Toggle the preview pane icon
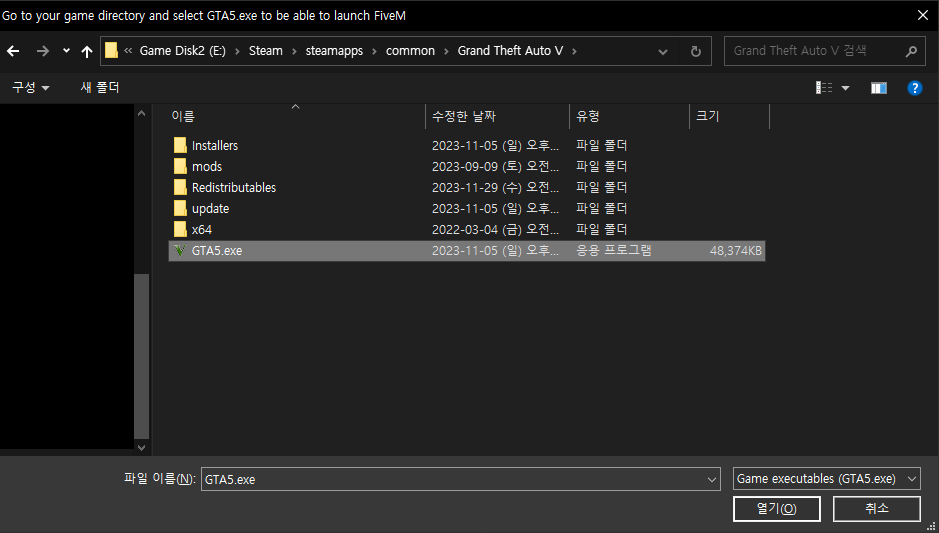 (879, 88)
